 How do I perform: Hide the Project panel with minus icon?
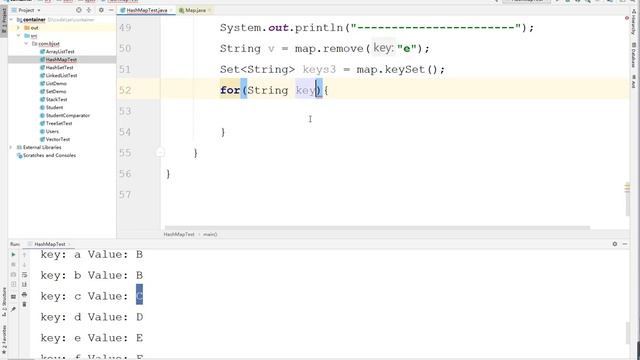pyautogui.click(x=111, y=10)
